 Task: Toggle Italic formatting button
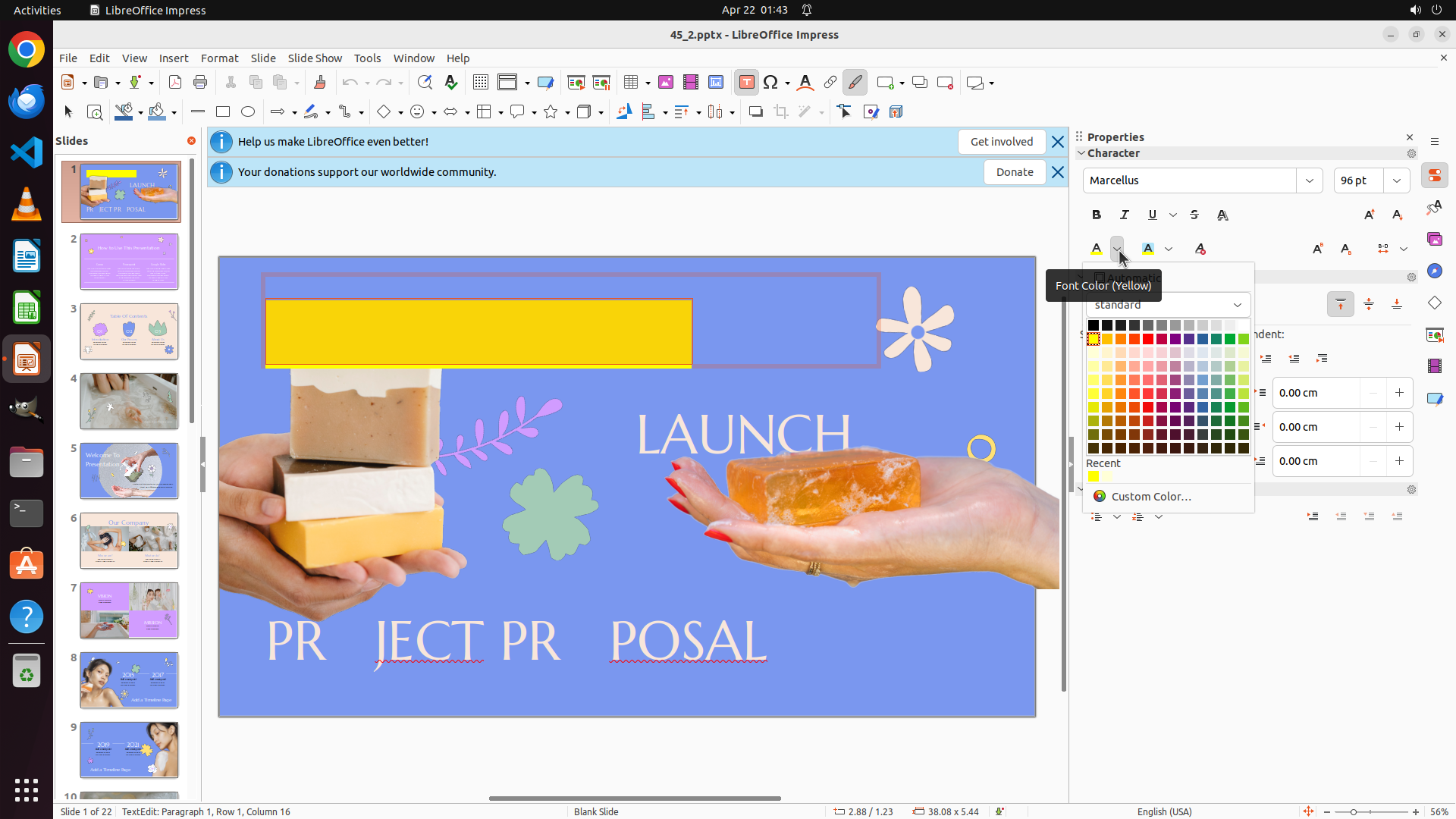tap(1125, 215)
